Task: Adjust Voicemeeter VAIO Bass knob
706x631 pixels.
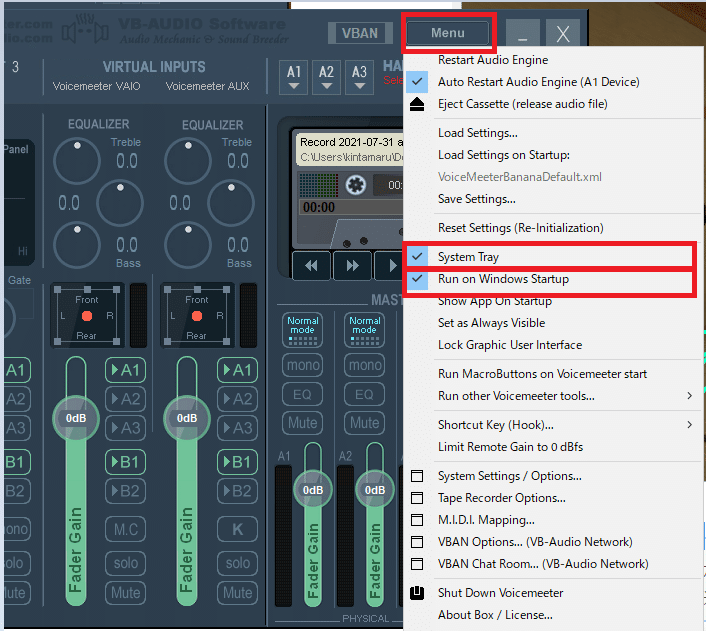Action: (x=77, y=245)
